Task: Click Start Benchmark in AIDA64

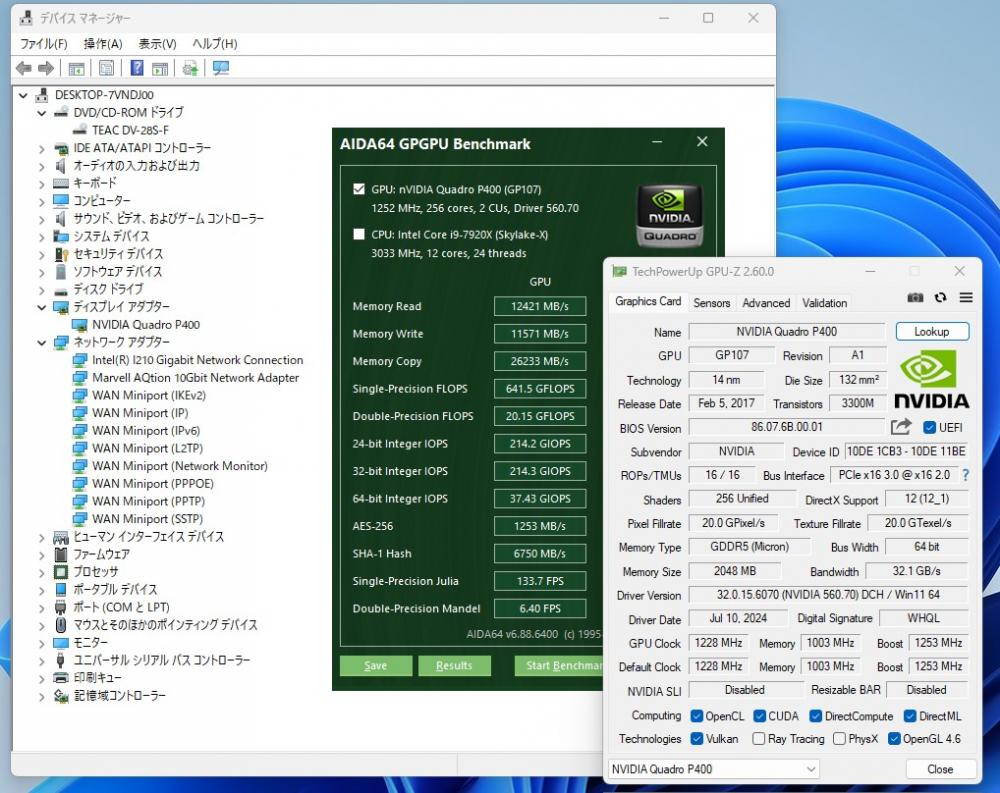Action: [x=559, y=665]
